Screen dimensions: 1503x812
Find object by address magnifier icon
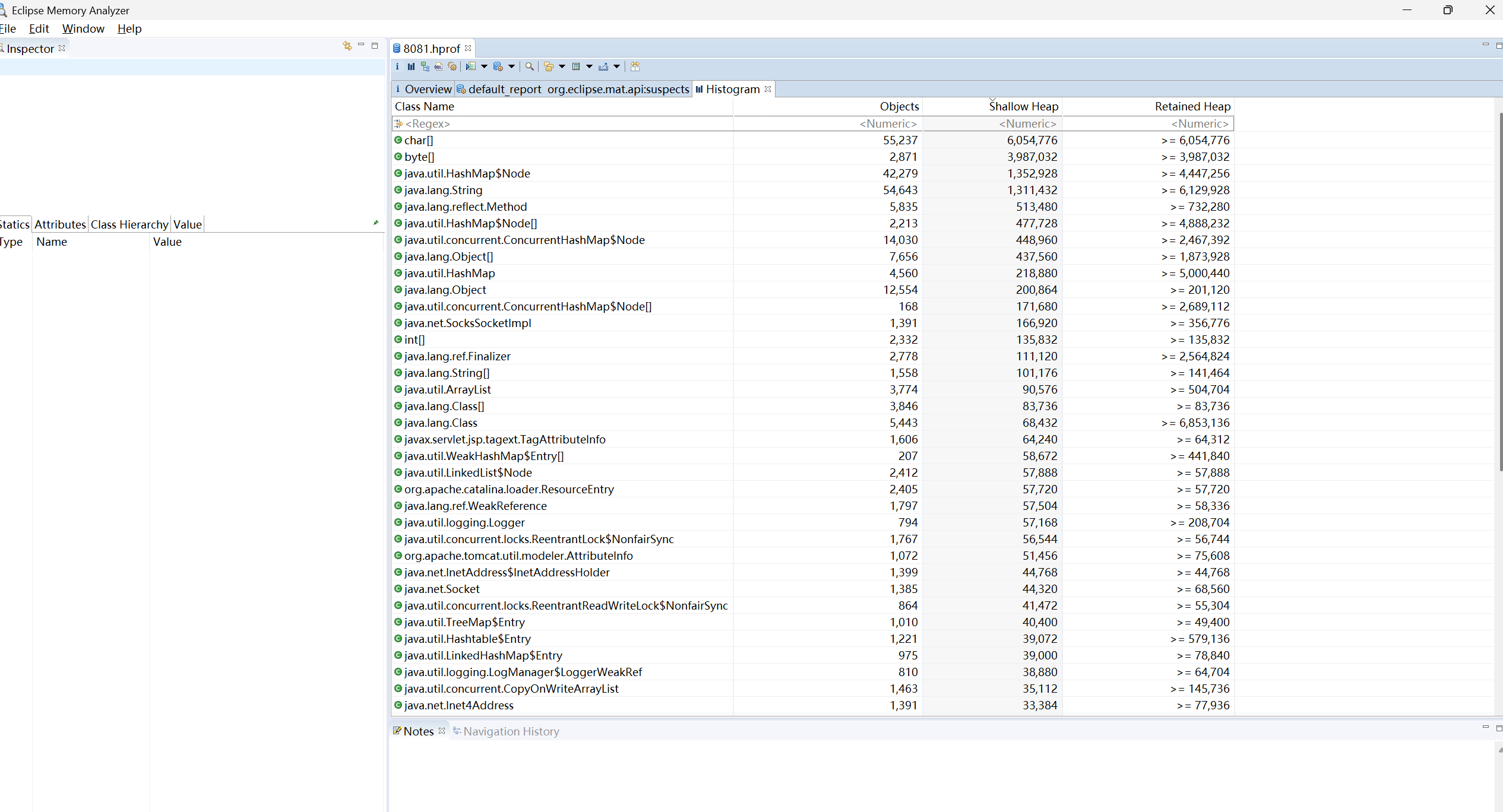[x=529, y=66]
